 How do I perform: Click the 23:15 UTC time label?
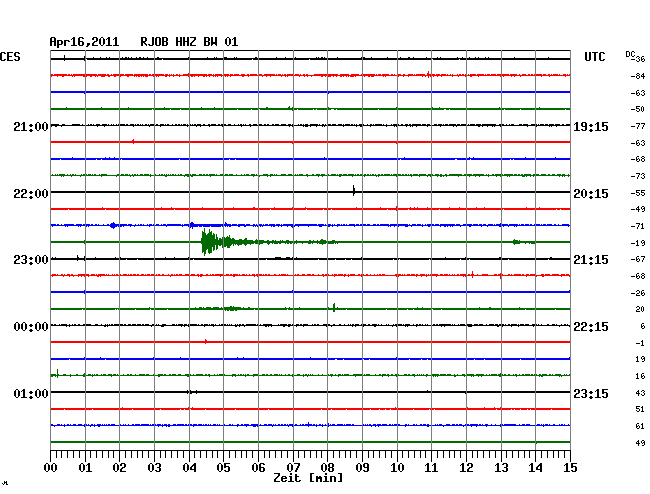[591, 393]
